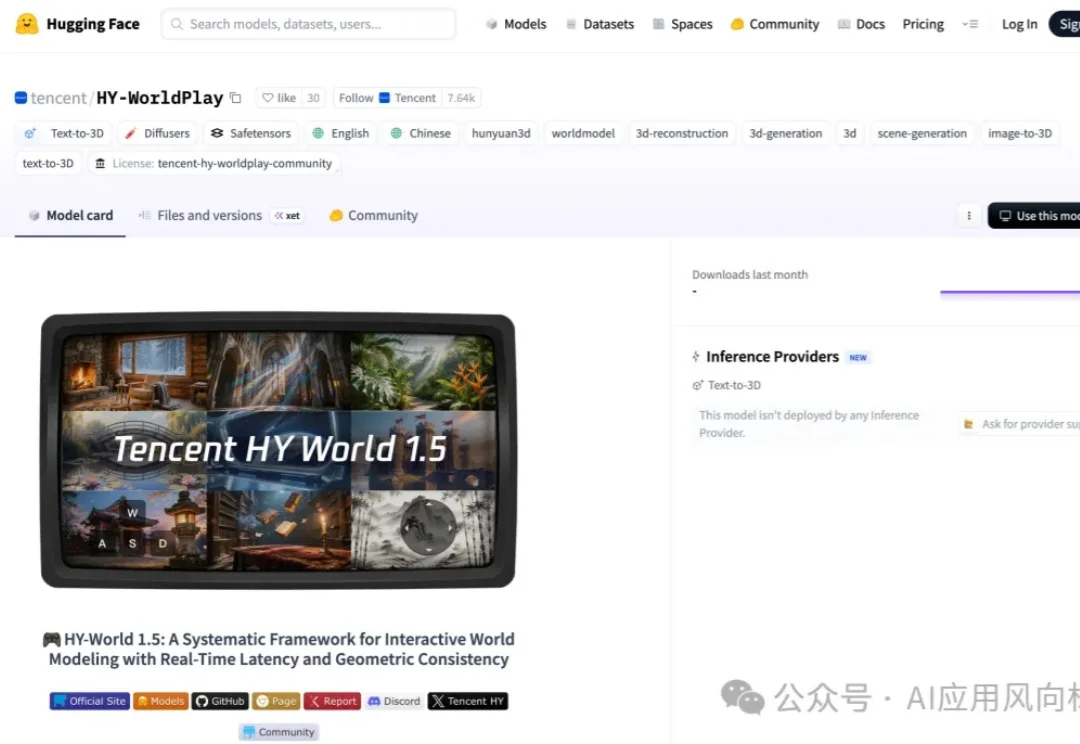Select the Text-to-3D task tag

point(65,133)
